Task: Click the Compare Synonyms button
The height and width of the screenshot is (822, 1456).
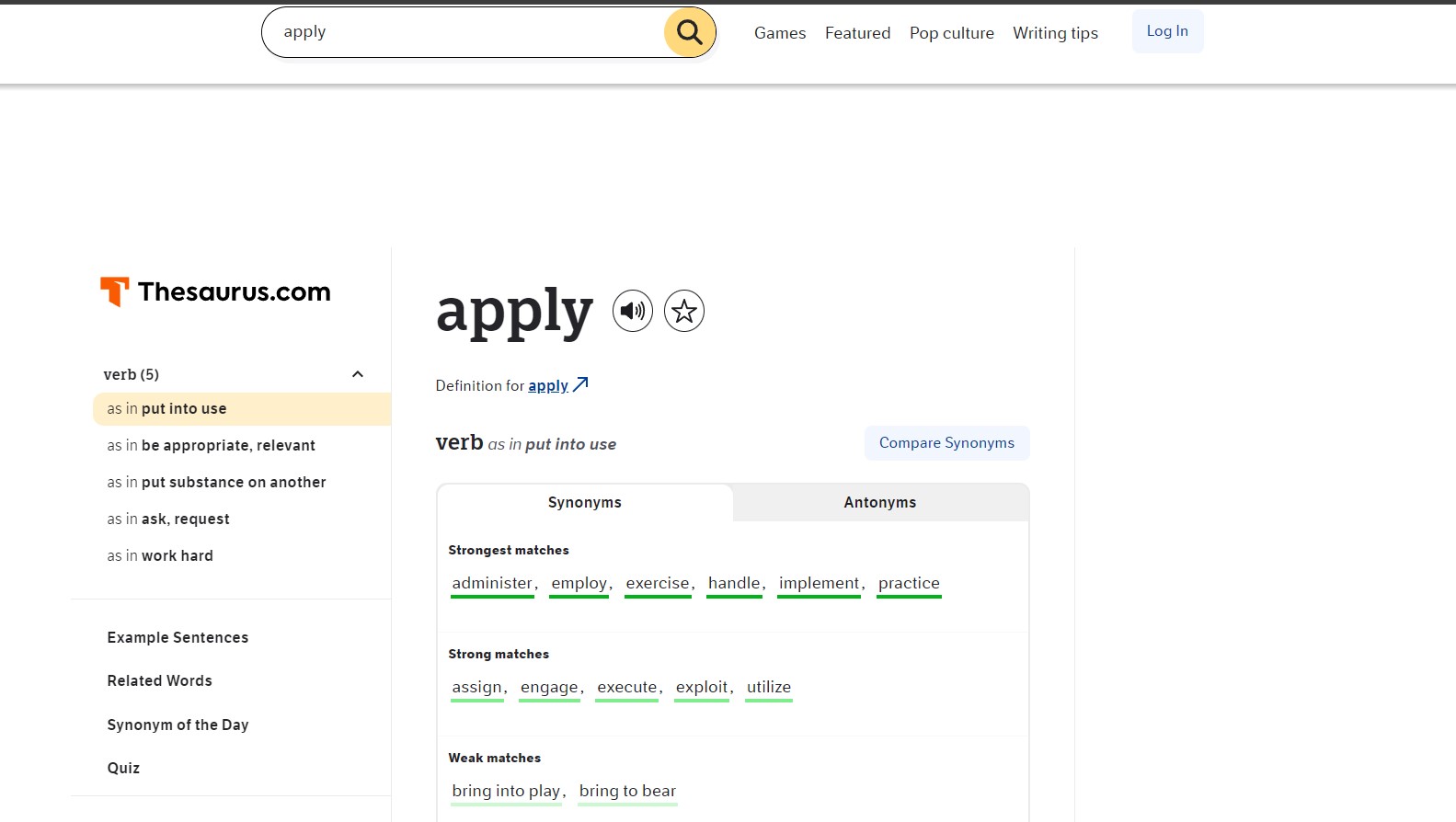Action: click(x=946, y=443)
